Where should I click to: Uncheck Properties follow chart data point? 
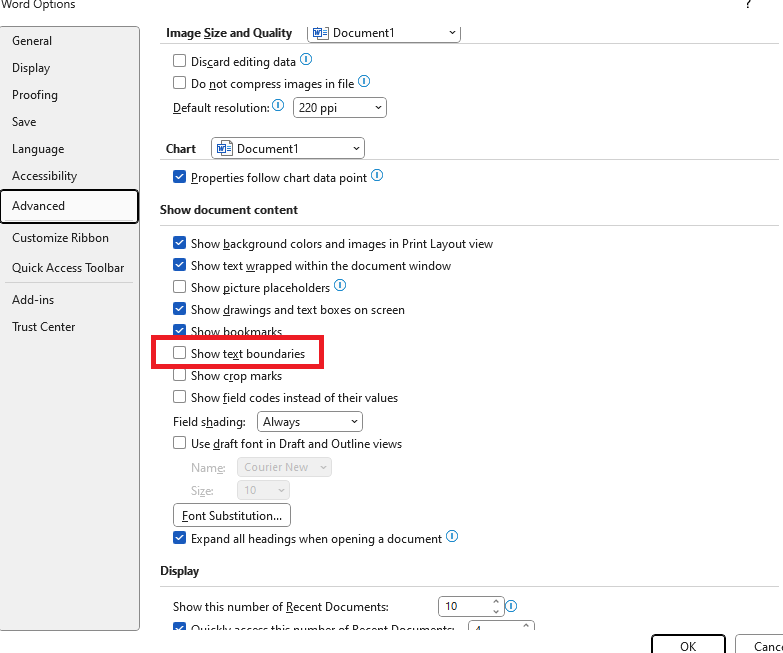pos(179,177)
